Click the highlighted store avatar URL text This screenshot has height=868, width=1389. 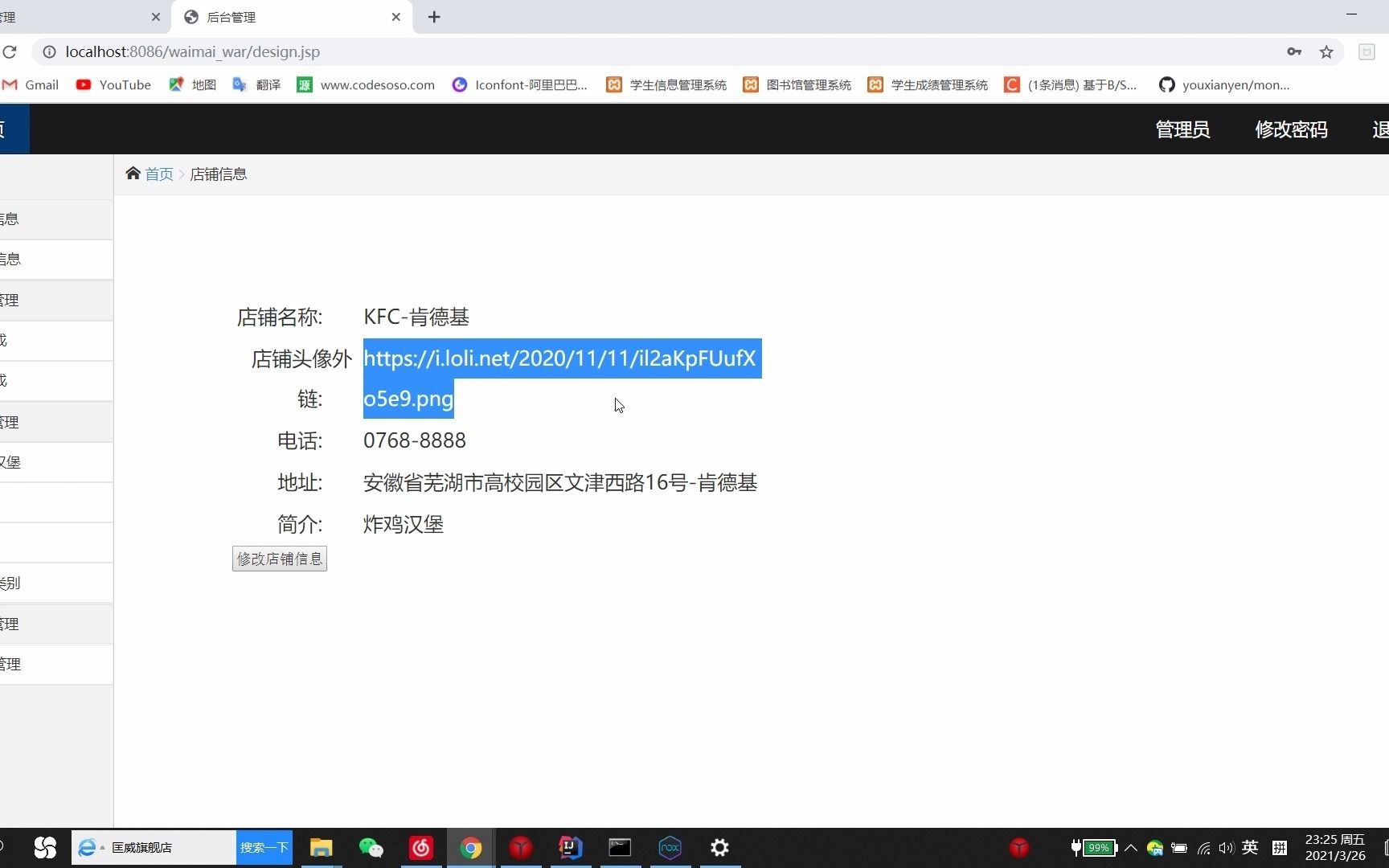[x=561, y=379]
